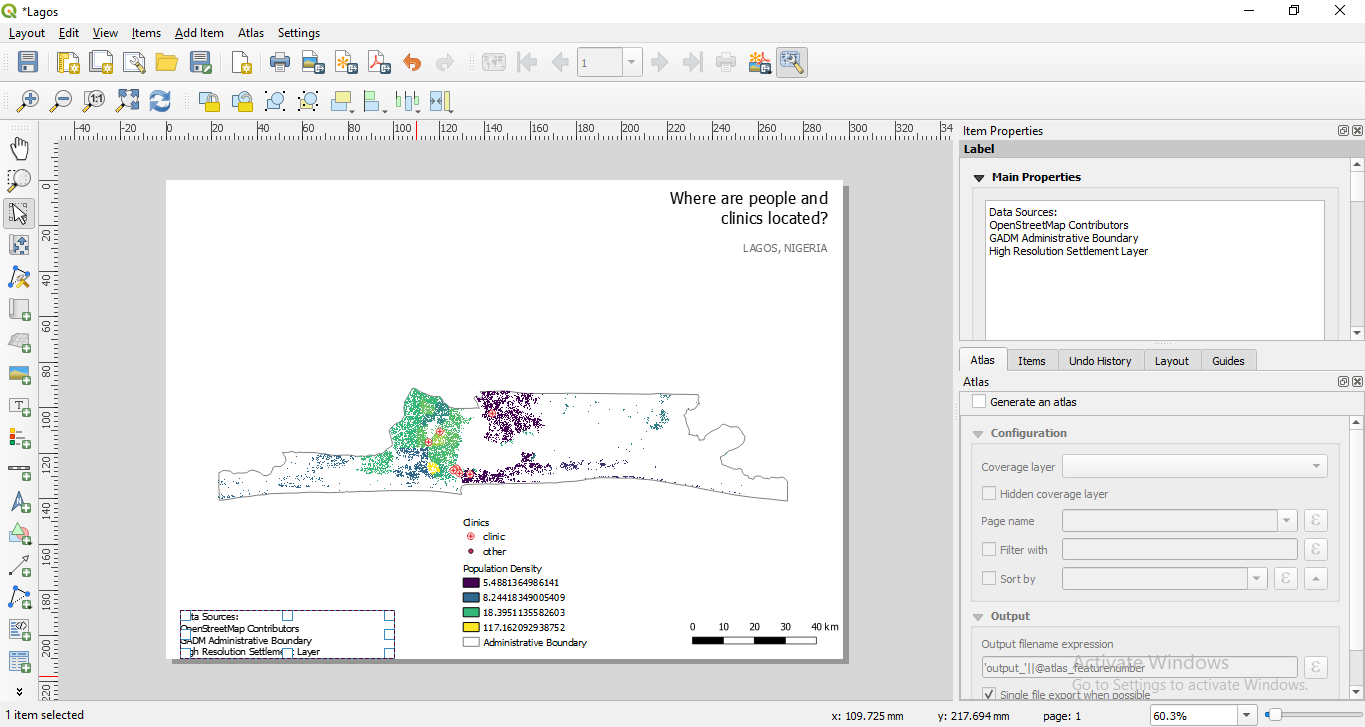The image size is (1365, 727).
Task: Click the Sort direction arrow button
Action: pyautogui.click(x=1316, y=578)
